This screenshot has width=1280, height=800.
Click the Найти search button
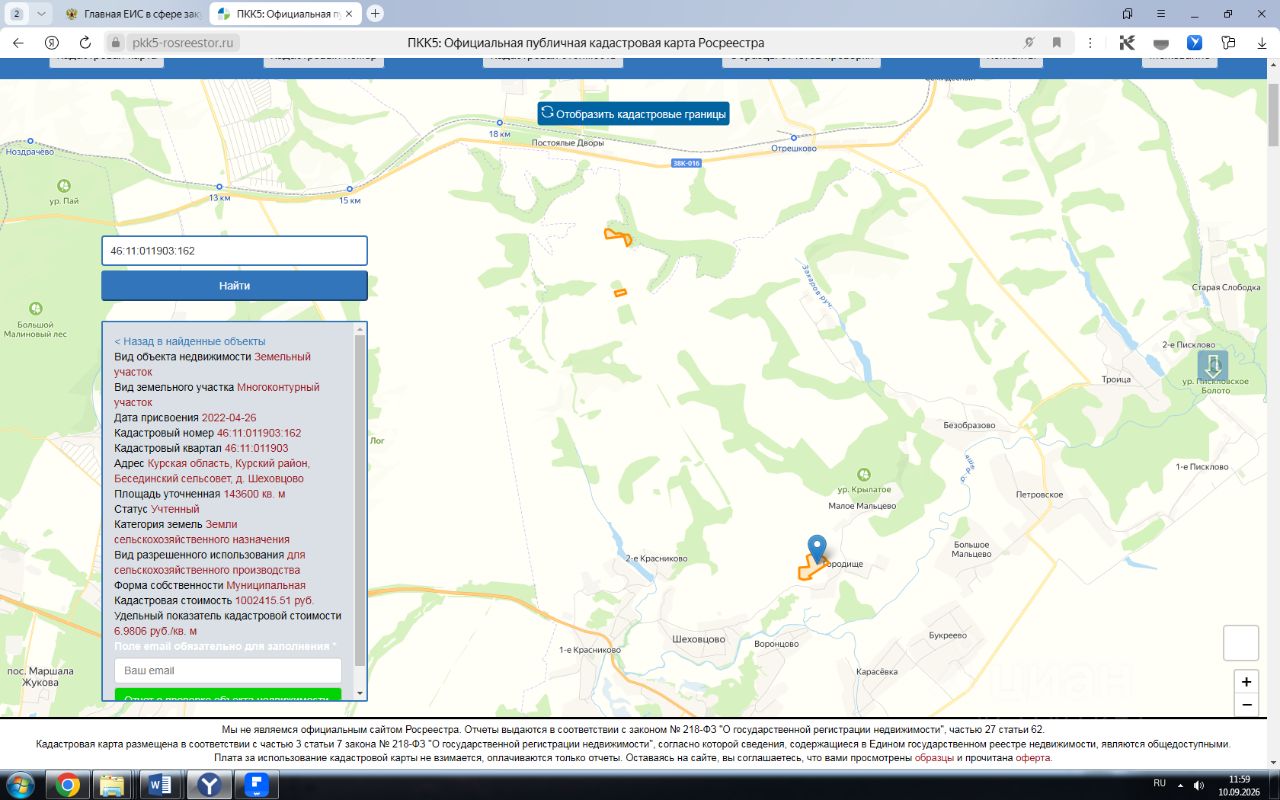[234, 285]
